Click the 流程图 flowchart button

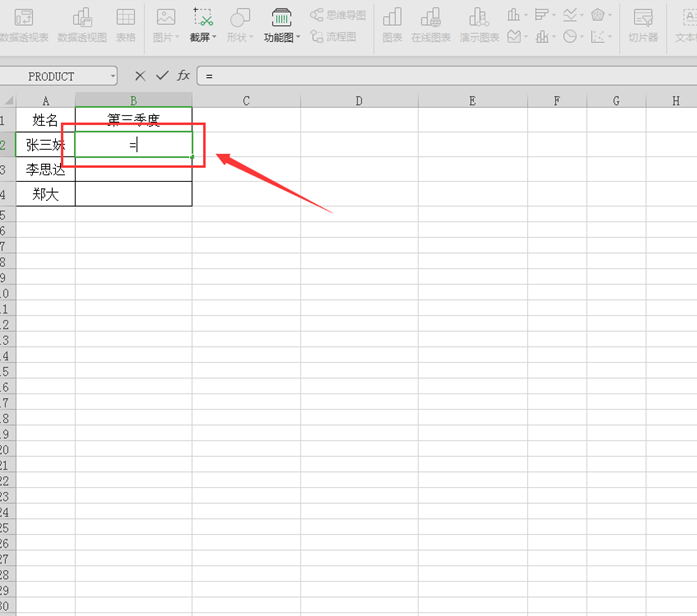[332, 37]
